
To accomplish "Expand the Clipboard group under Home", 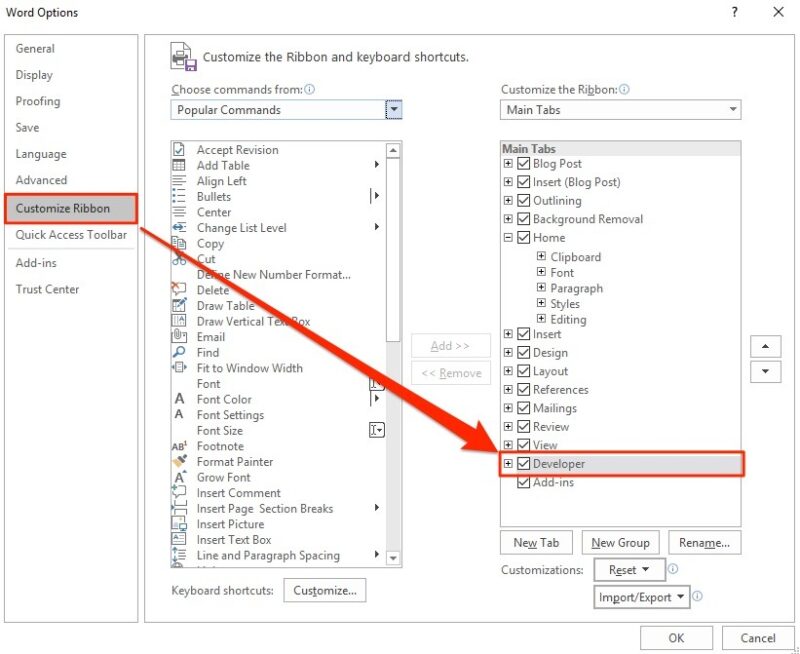I will [541, 257].
